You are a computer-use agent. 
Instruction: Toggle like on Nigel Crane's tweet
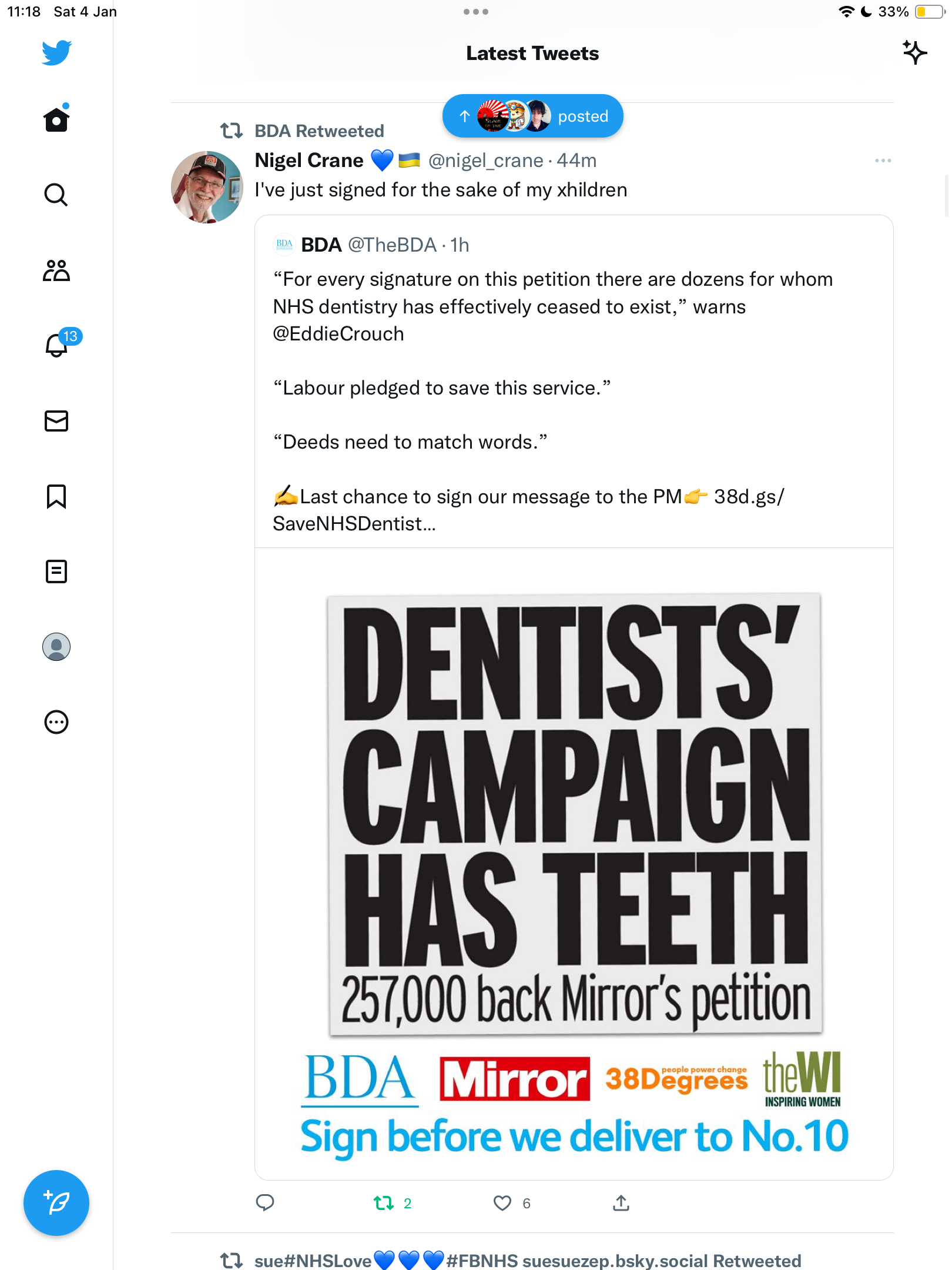pyautogui.click(x=512, y=1204)
